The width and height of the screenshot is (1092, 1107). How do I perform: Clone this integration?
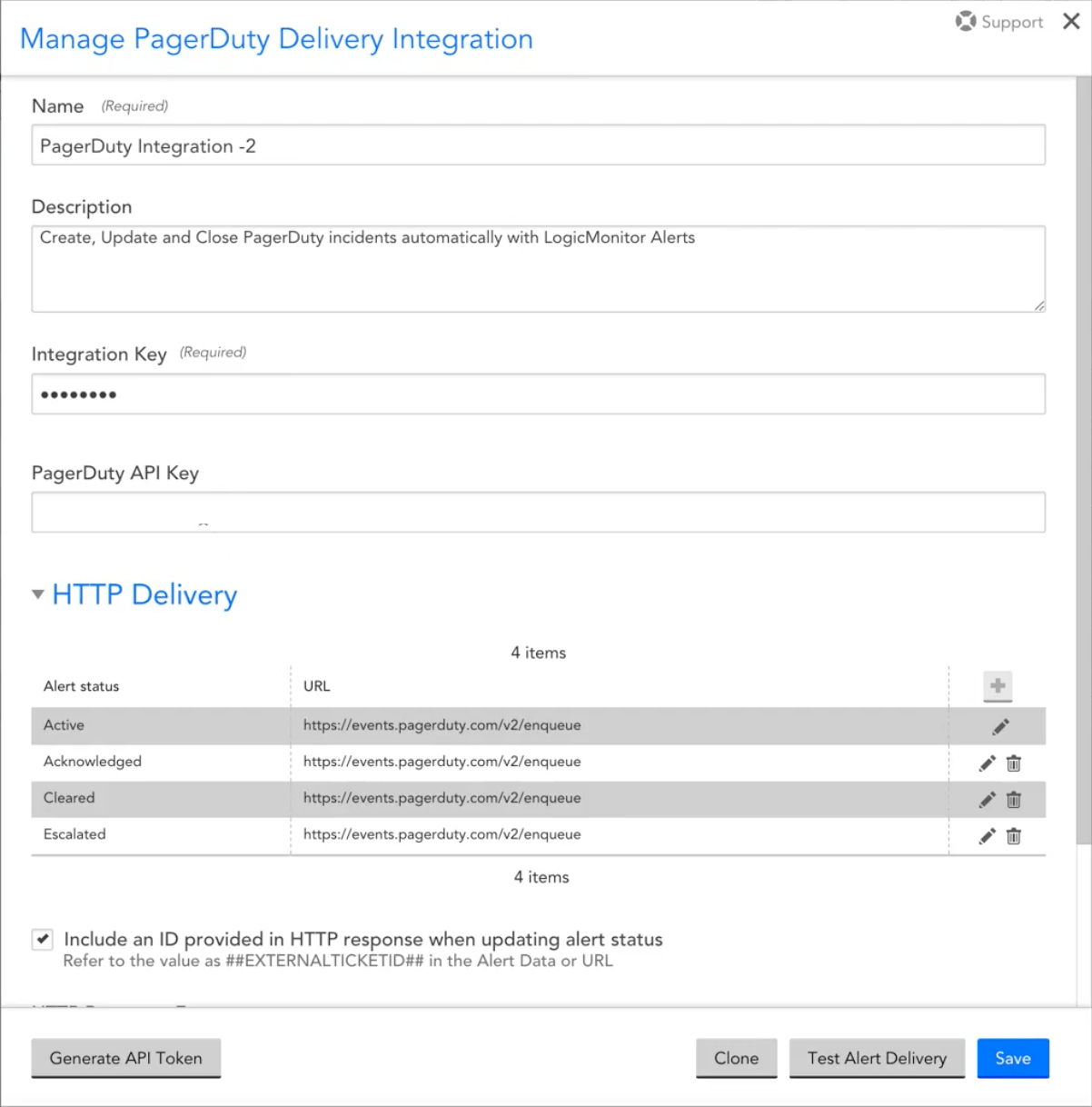tap(736, 1058)
